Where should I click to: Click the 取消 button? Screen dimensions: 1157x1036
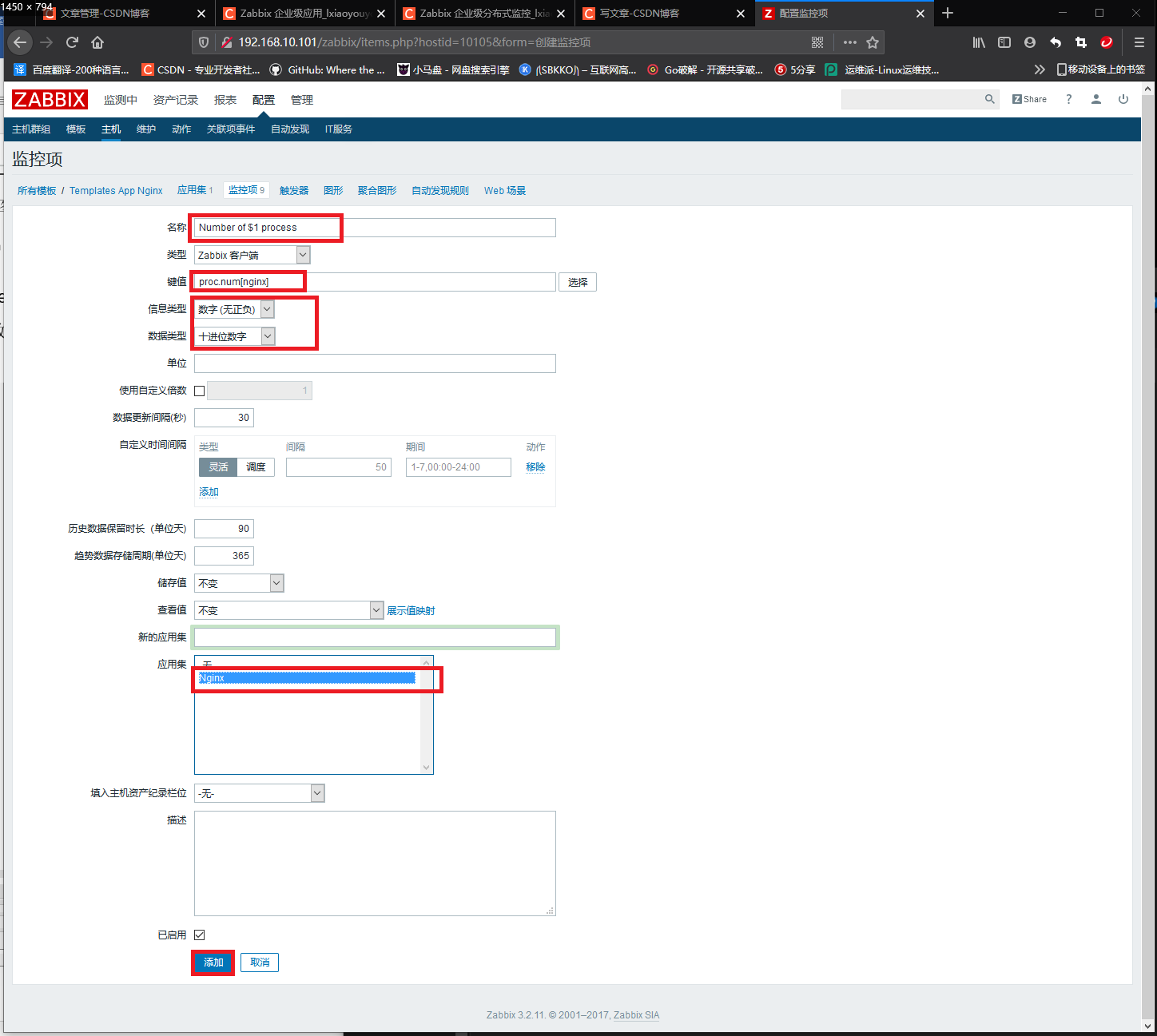click(260, 963)
